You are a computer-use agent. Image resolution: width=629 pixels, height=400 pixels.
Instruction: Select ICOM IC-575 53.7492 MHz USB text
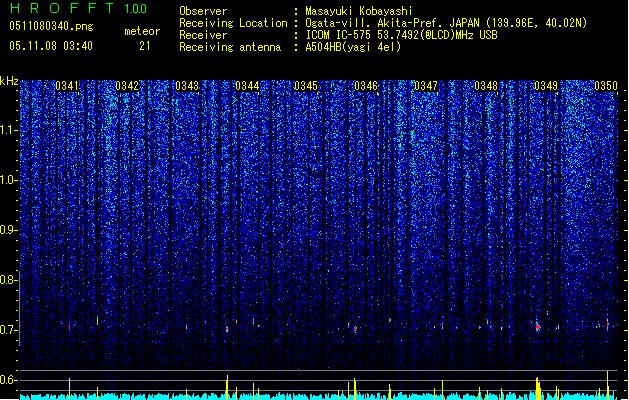401,35
